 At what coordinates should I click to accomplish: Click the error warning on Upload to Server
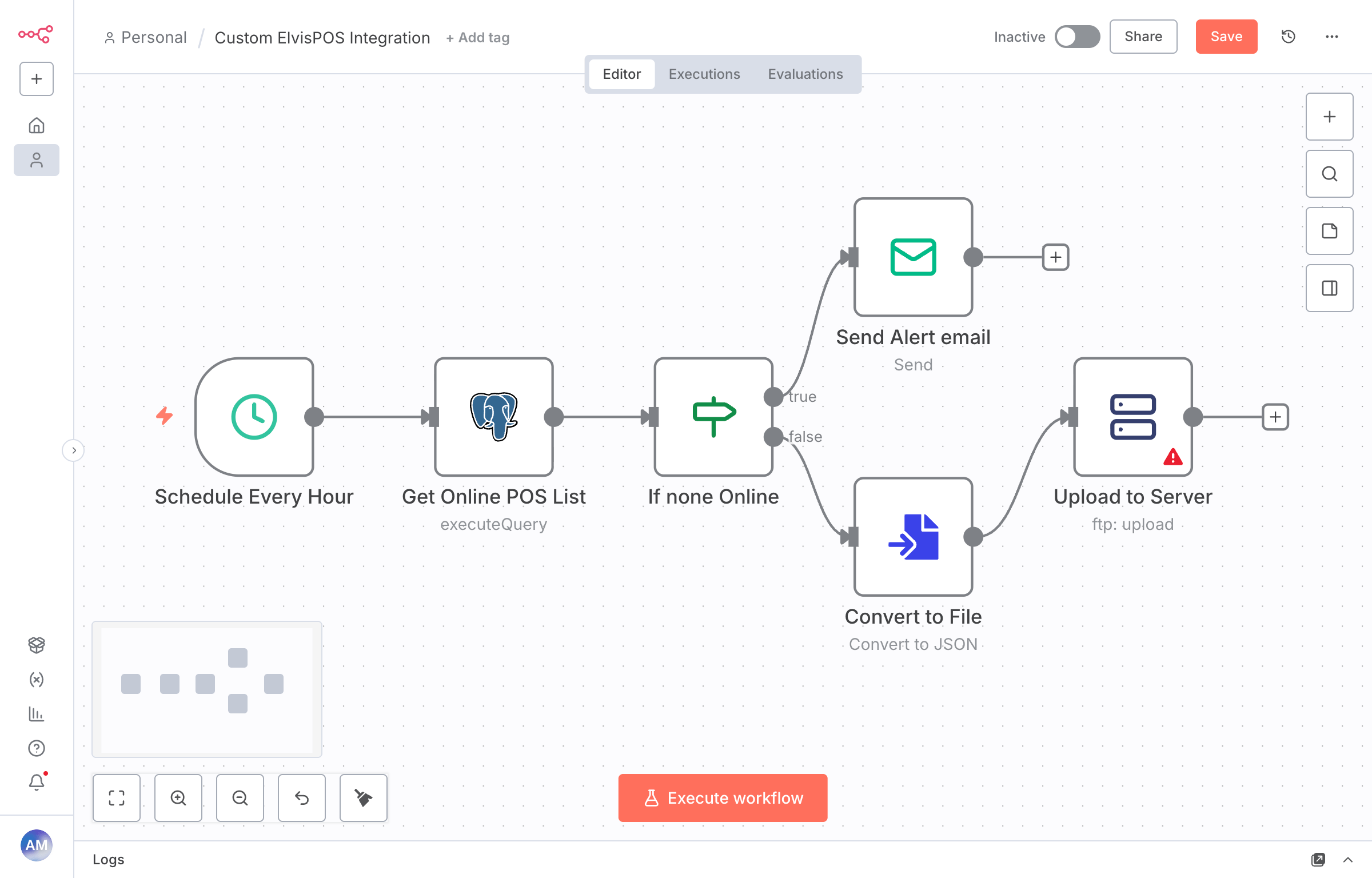pos(1172,456)
